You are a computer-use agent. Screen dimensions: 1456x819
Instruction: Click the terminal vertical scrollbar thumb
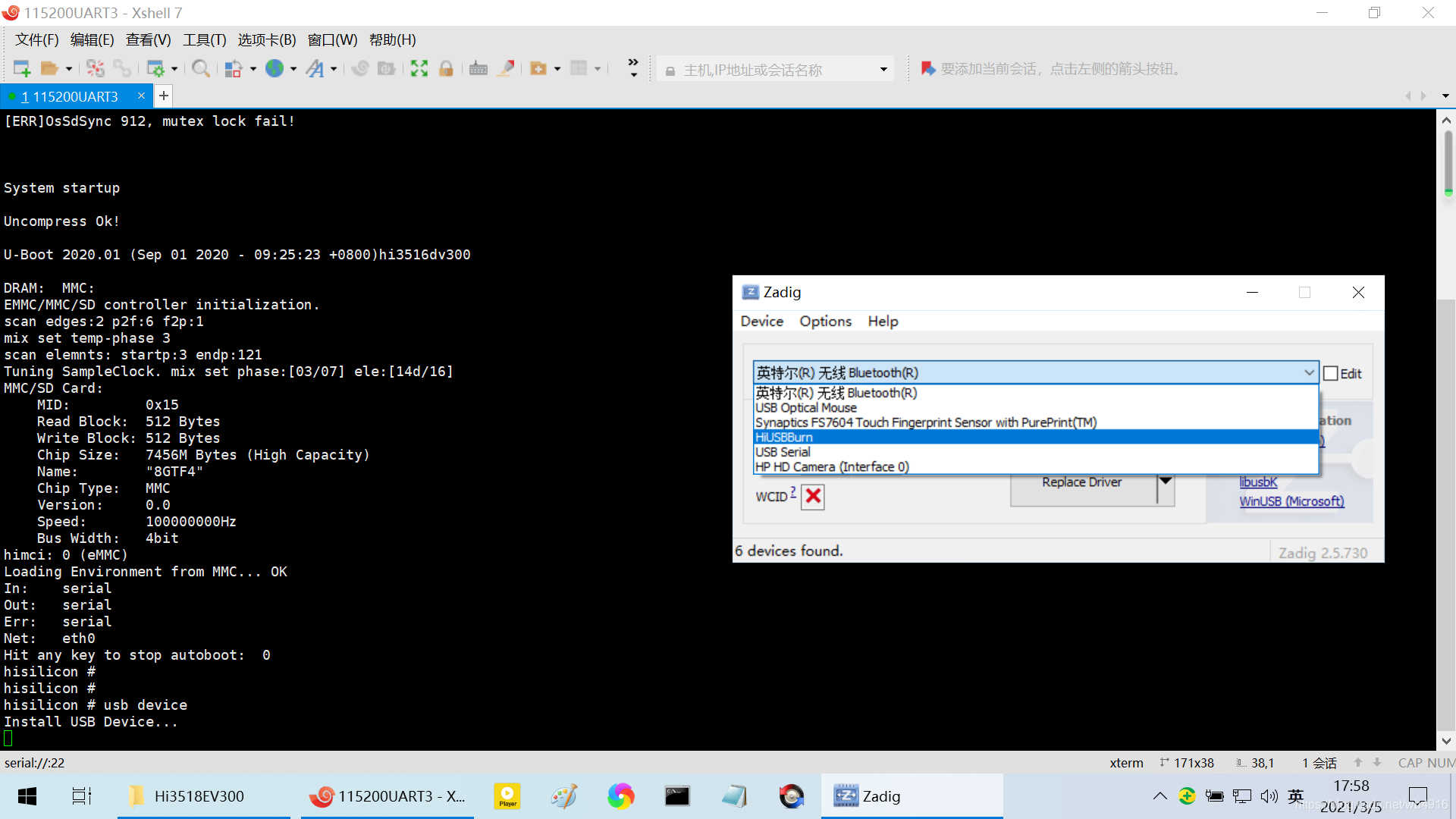point(1448,163)
